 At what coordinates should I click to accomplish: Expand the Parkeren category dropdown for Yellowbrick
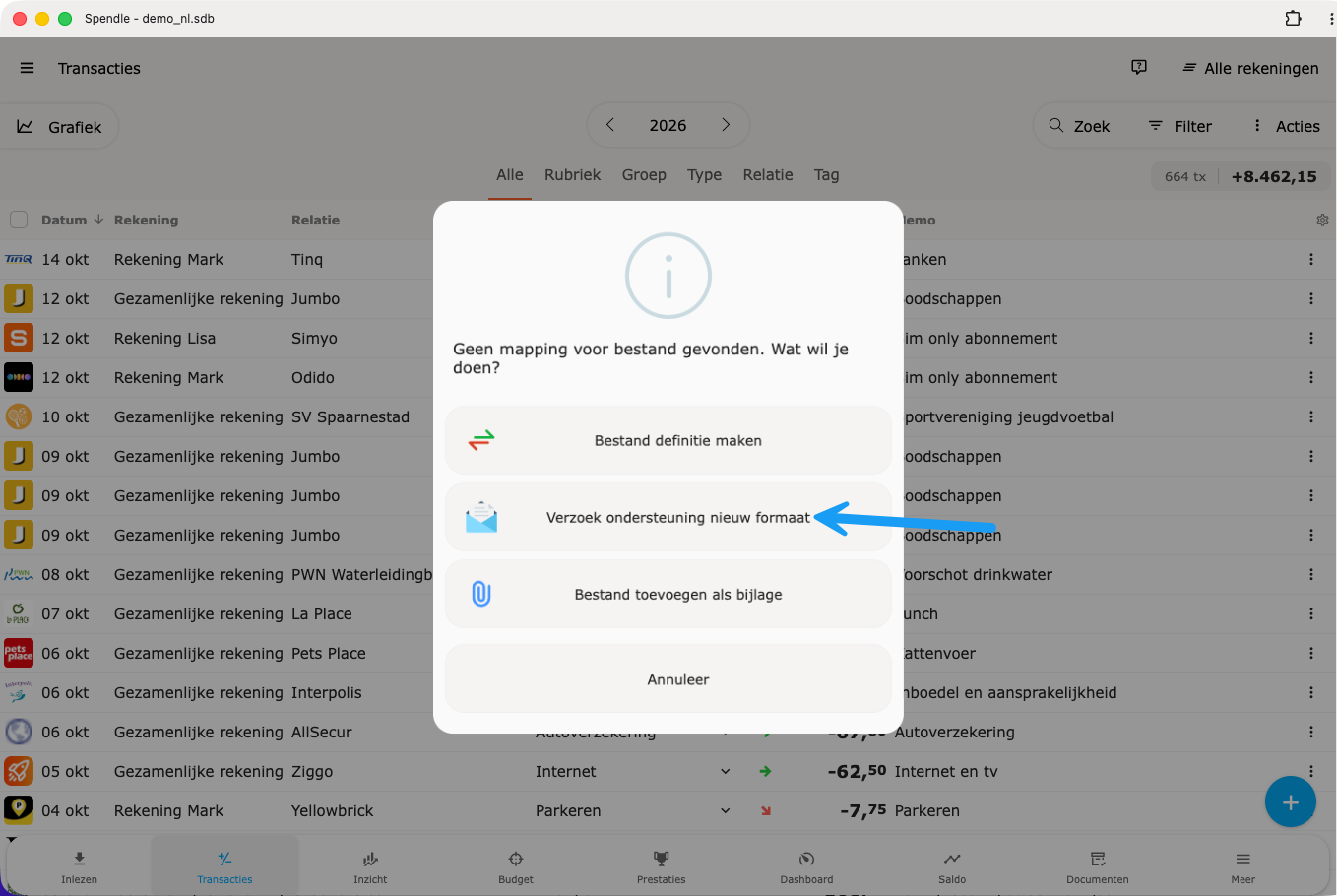tap(726, 810)
